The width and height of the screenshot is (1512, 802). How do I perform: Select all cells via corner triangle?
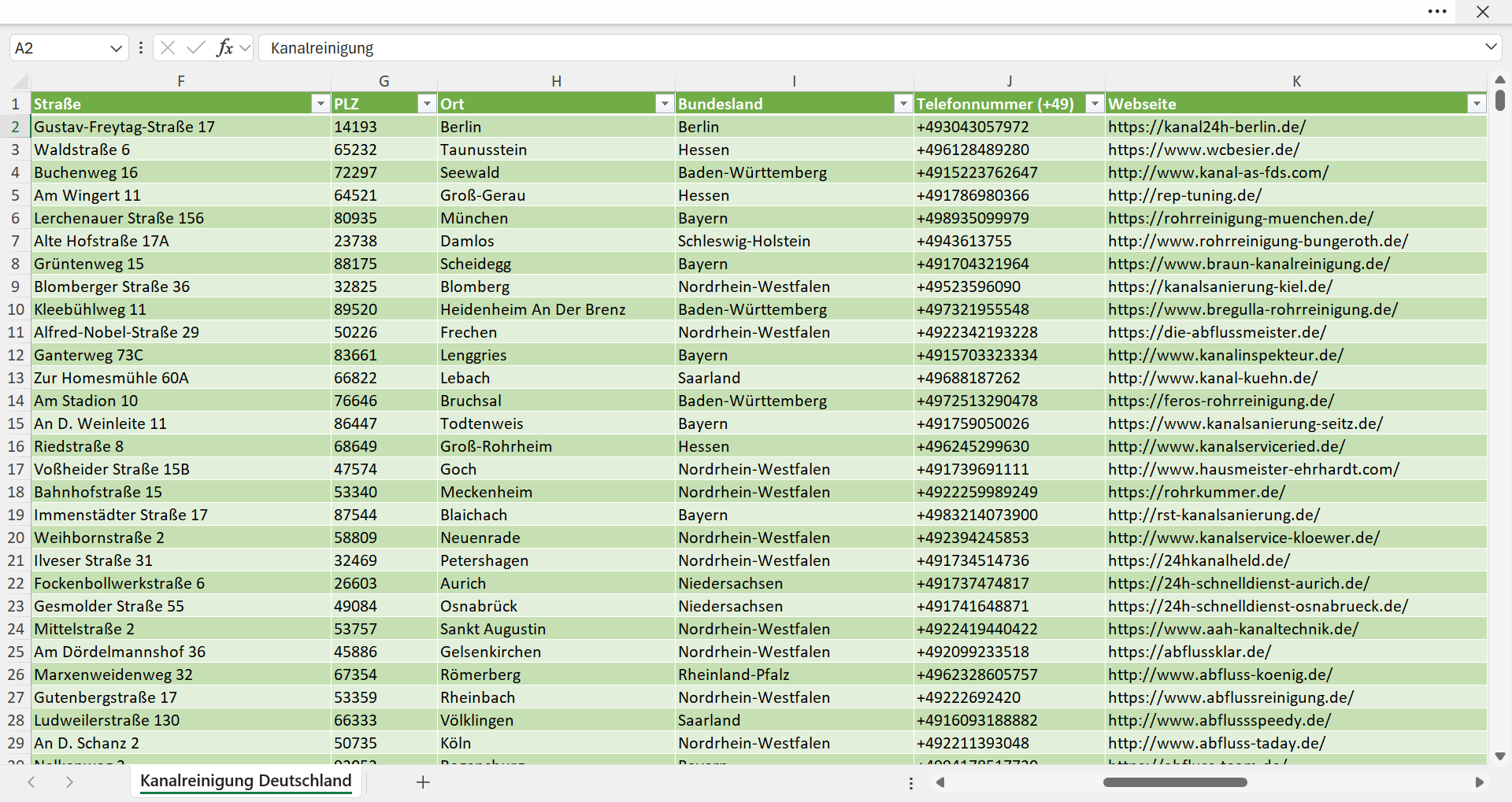pyautogui.click(x=20, y=81)
